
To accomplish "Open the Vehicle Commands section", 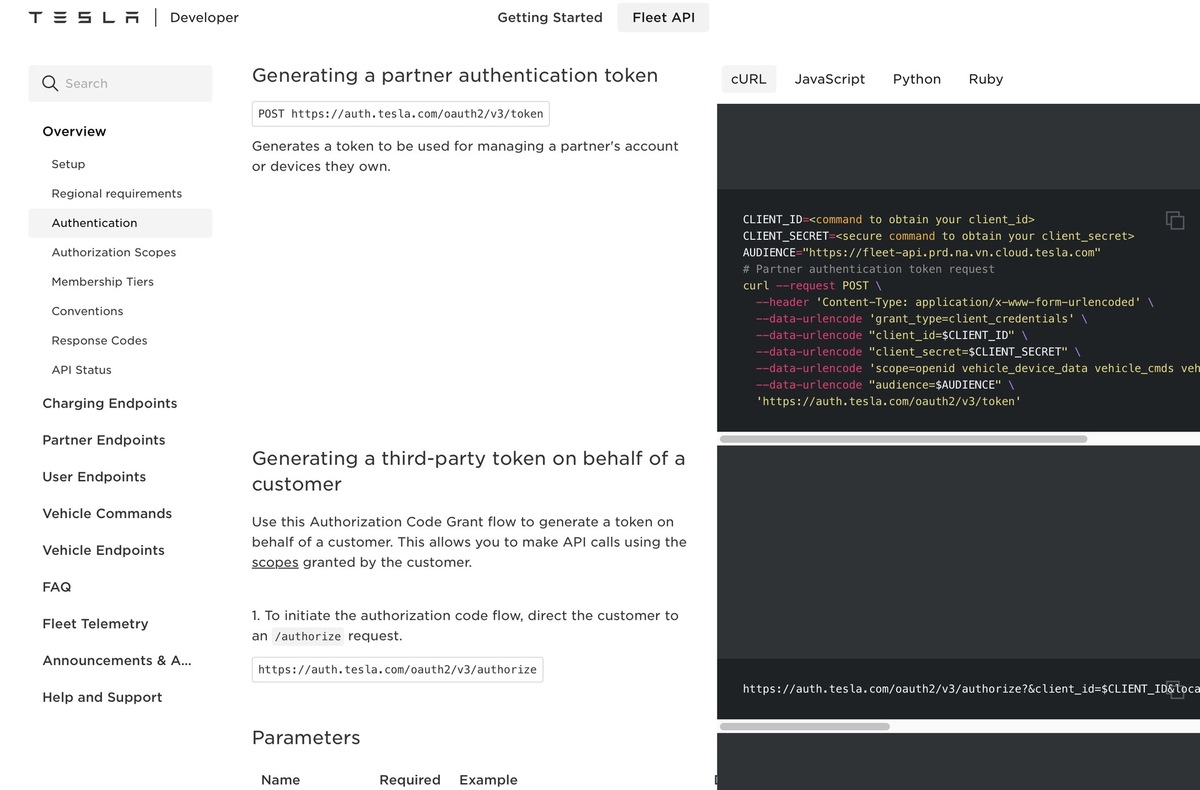I will 106,513.
